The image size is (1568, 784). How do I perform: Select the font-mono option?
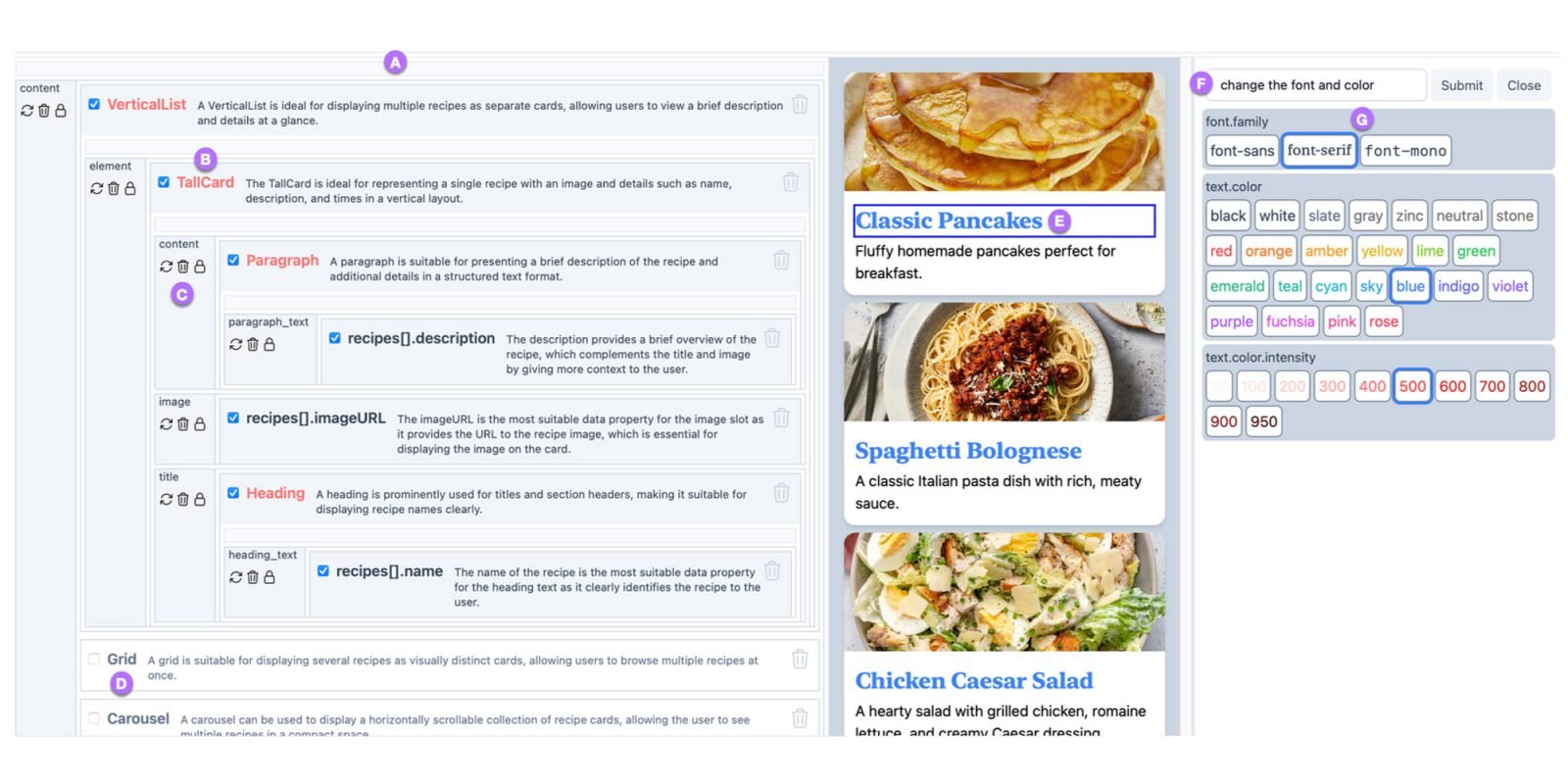click(1405, 150)
